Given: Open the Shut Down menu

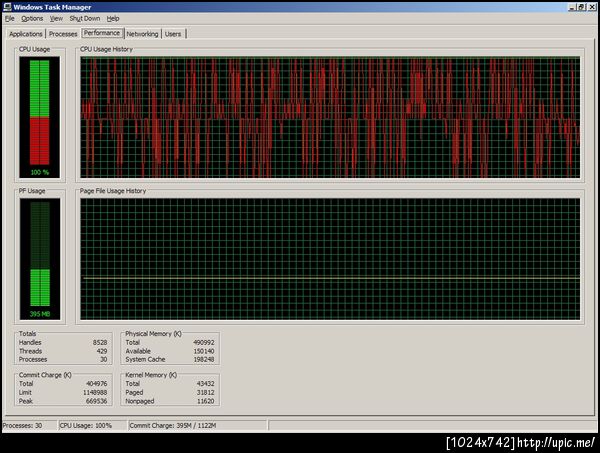Looking at the screenshot, I should tap(85, 18).
